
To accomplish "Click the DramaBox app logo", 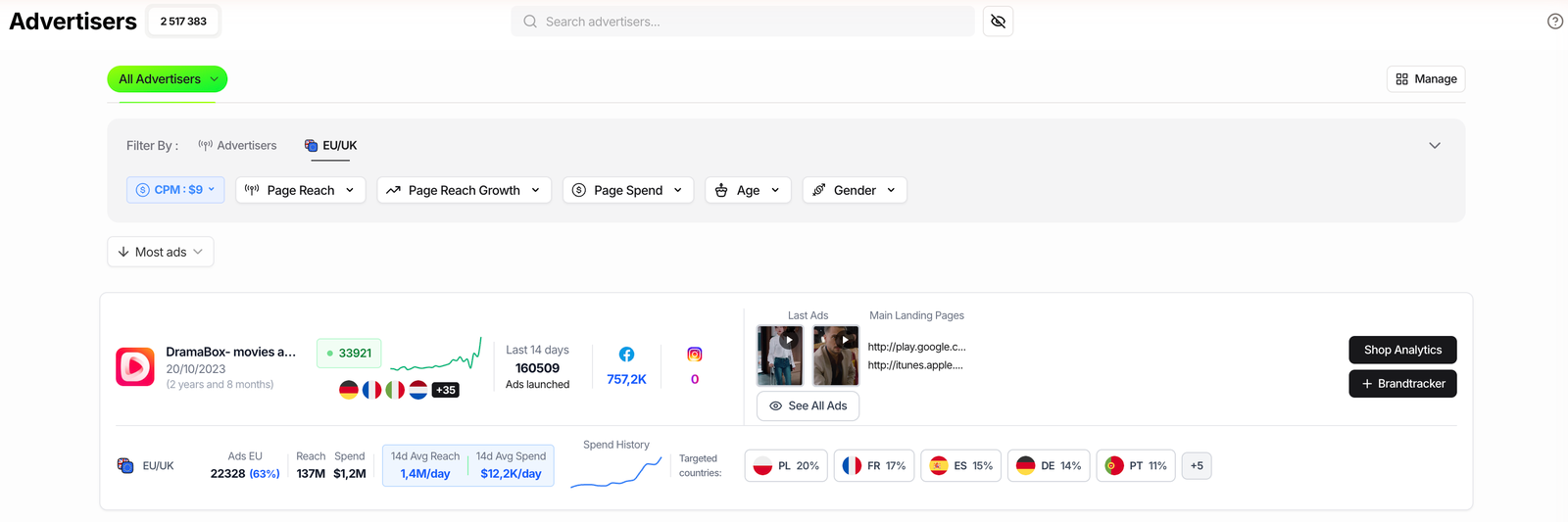I will coord(135,367).
